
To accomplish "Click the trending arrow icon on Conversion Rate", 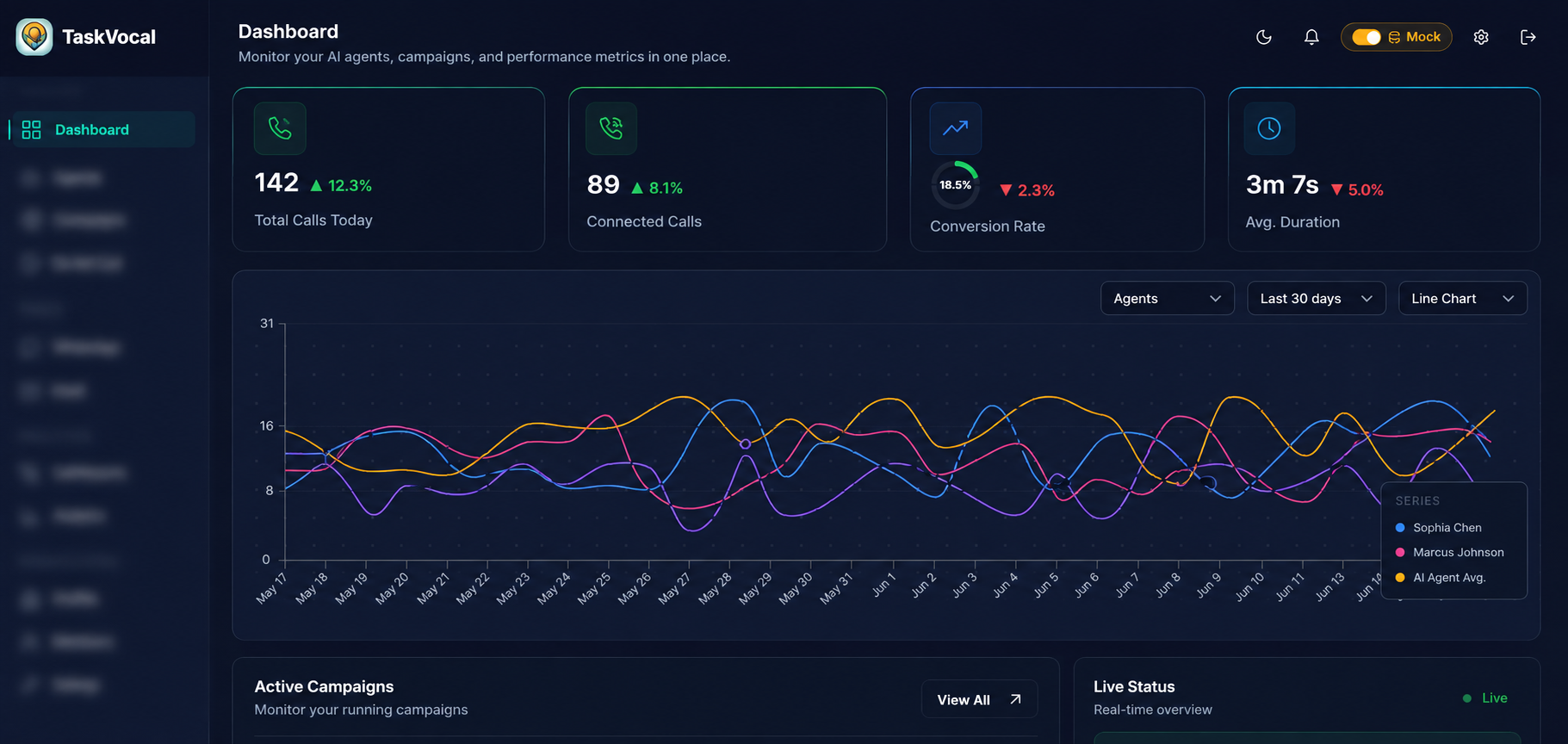I will [x=956, y=128].
